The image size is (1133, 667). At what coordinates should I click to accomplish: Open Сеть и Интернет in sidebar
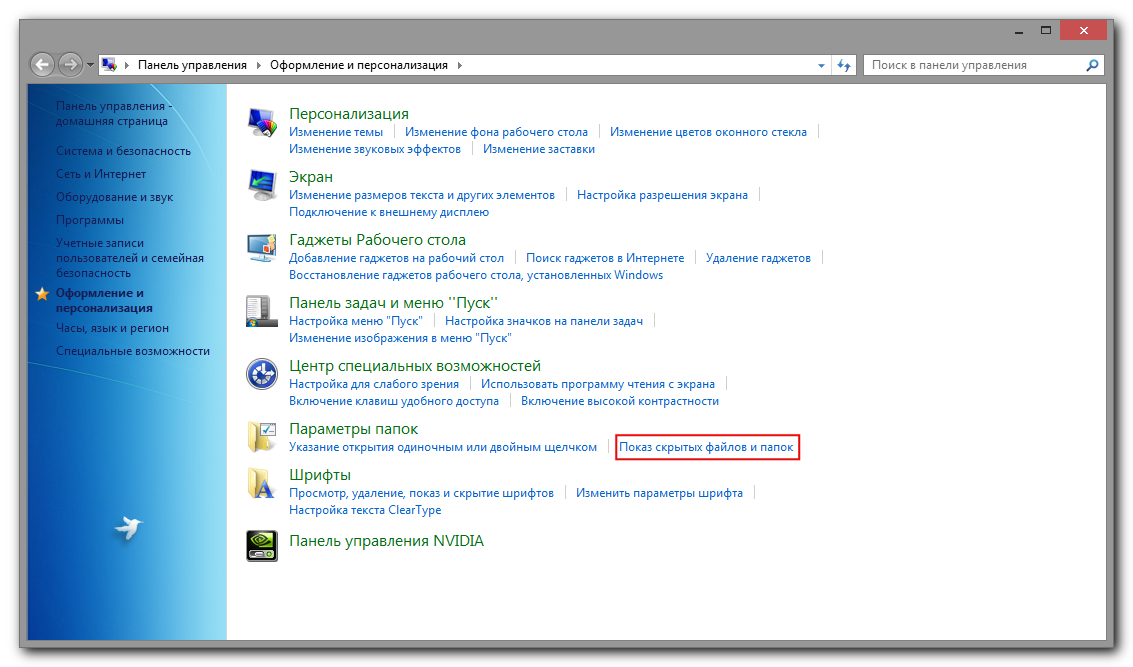coord(101,174)
